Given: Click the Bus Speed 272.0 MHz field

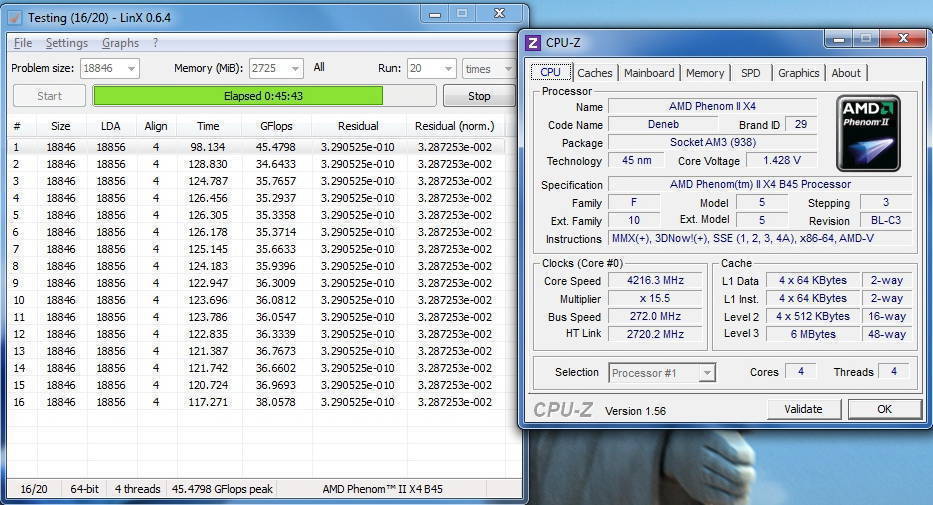Looking at the screenshot, I should [655, 316].
